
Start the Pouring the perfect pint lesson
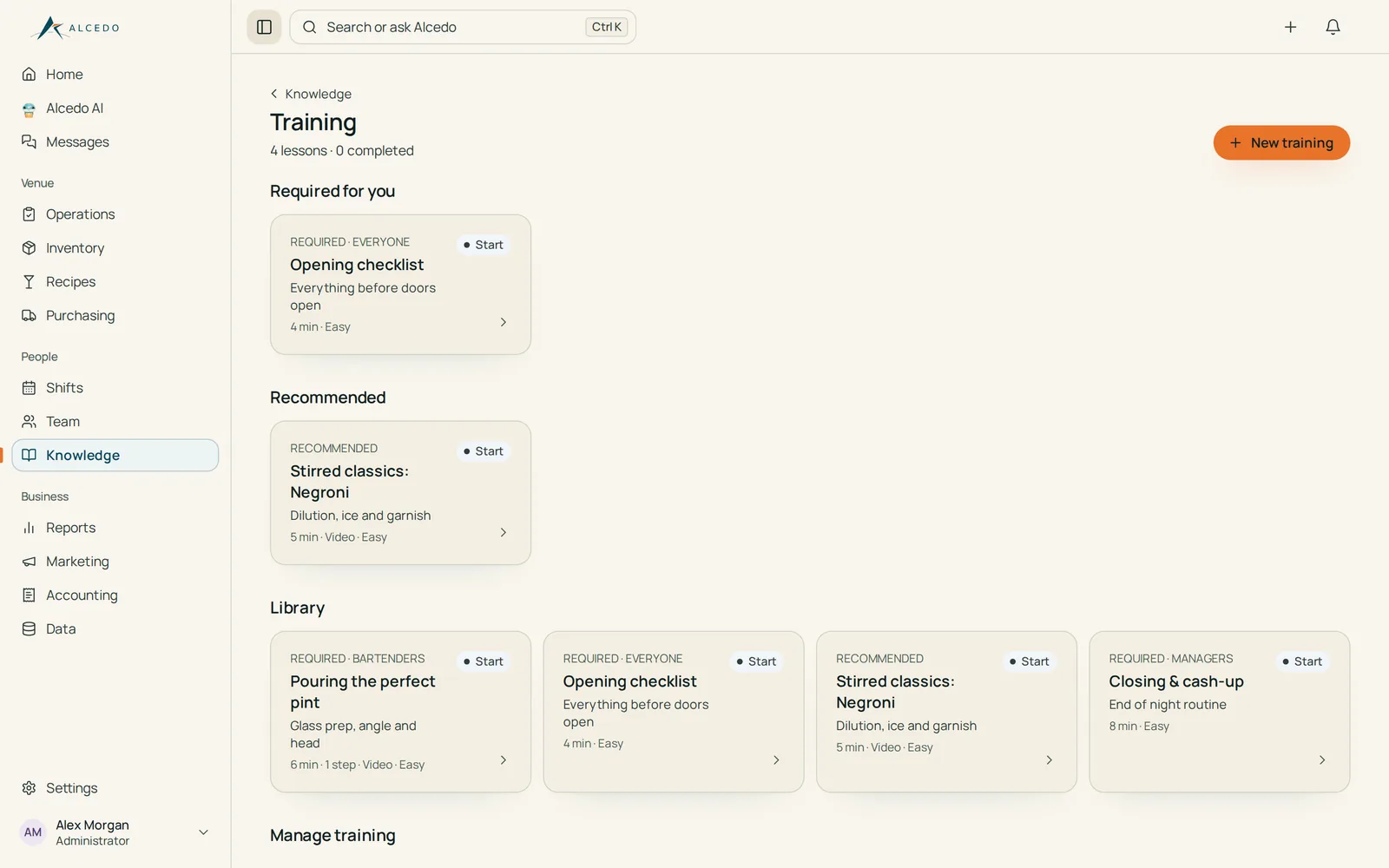(484, 661)
